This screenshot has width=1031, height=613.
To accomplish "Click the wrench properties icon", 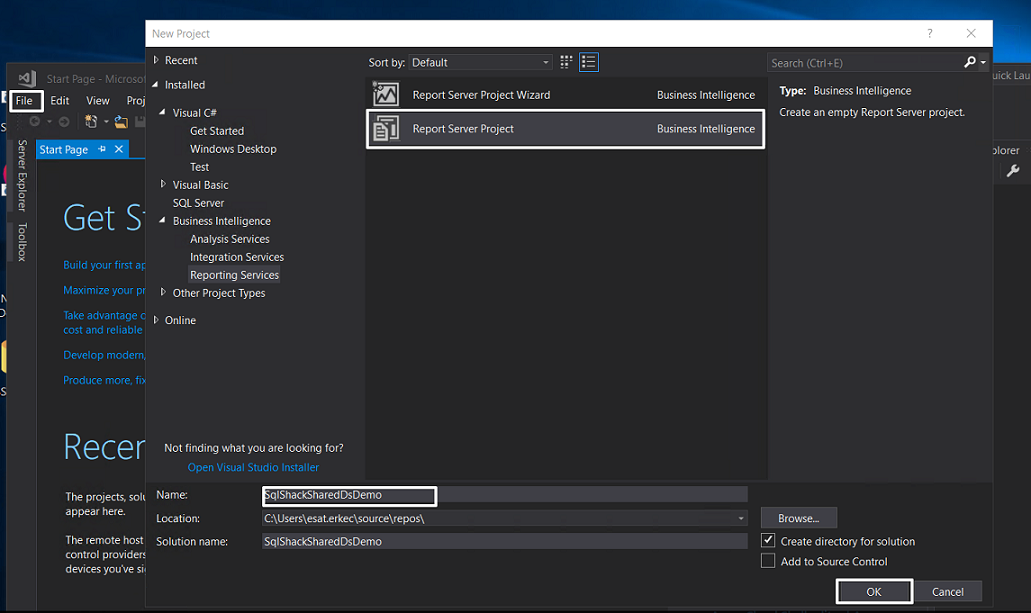I will [x=1011, y=171].
